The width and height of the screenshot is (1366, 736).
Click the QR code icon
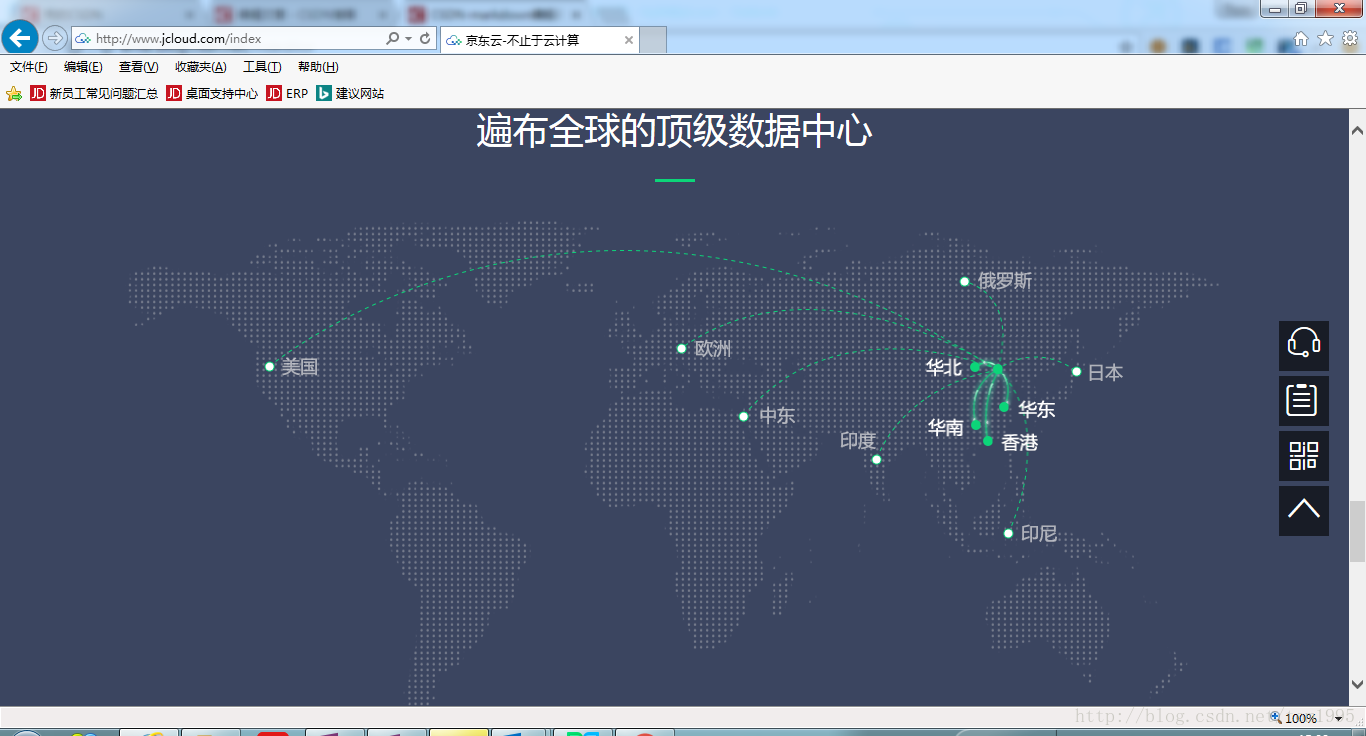pos(1304,456)
